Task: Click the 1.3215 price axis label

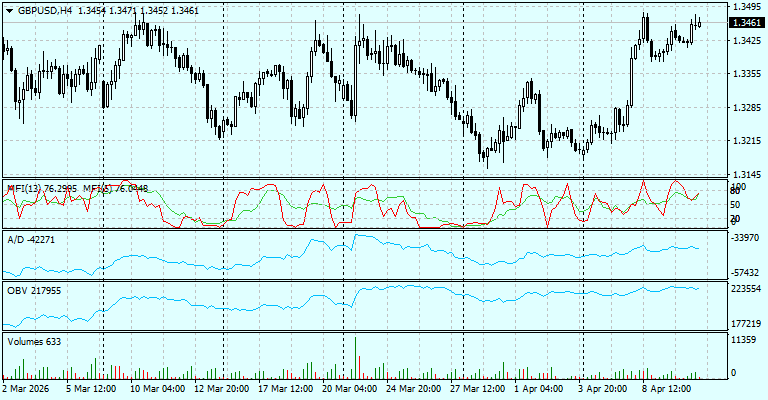Action: (x=747, y=141)
